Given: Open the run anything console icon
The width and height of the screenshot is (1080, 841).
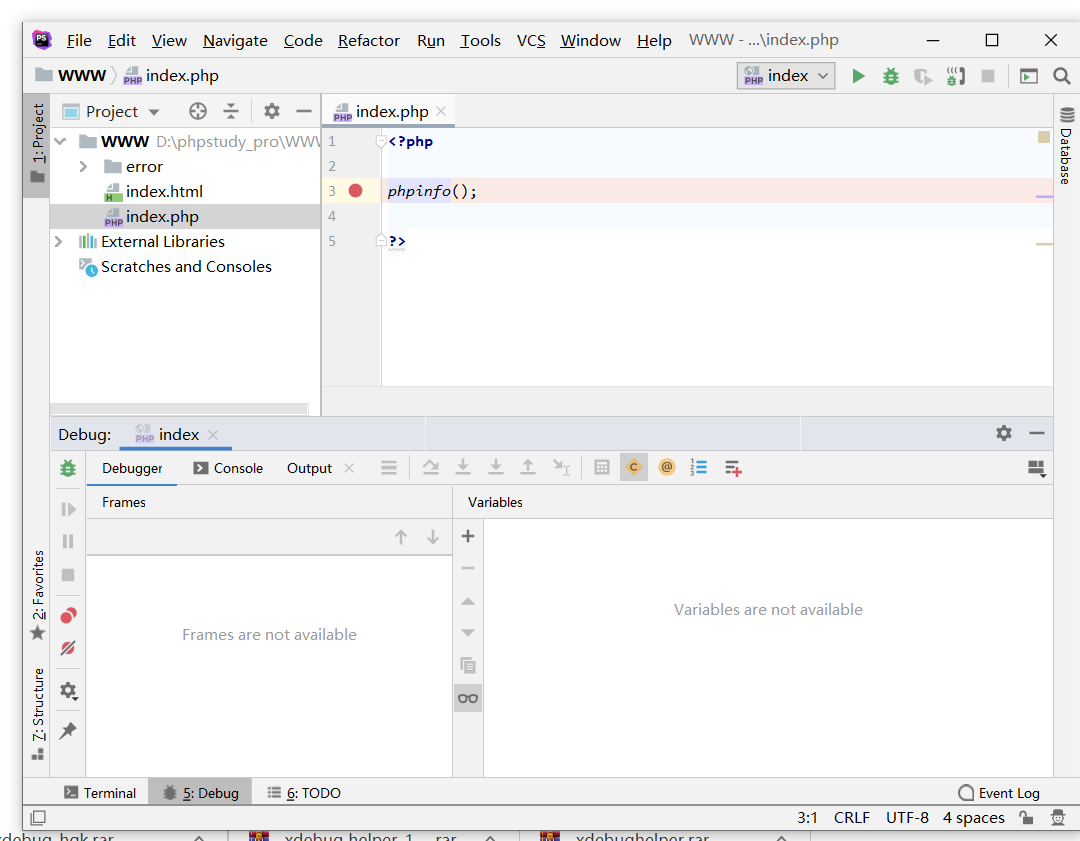Looking at the screenshot, I should (1028, 76).
